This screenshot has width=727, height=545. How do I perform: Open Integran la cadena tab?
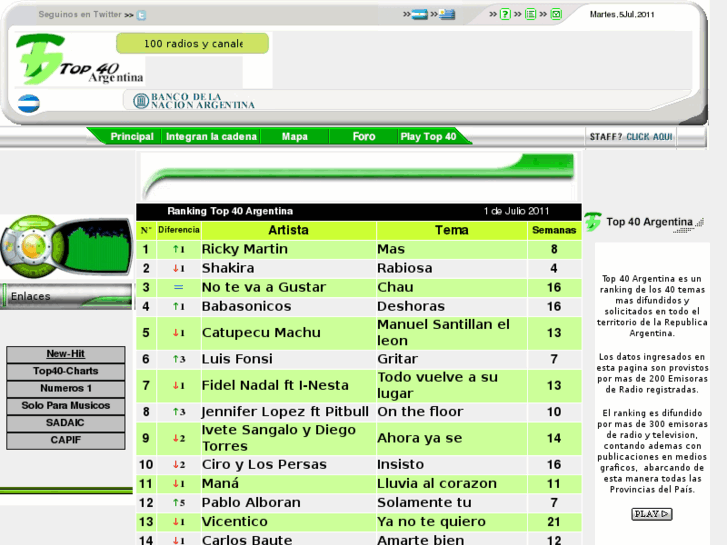click(211, 136)
